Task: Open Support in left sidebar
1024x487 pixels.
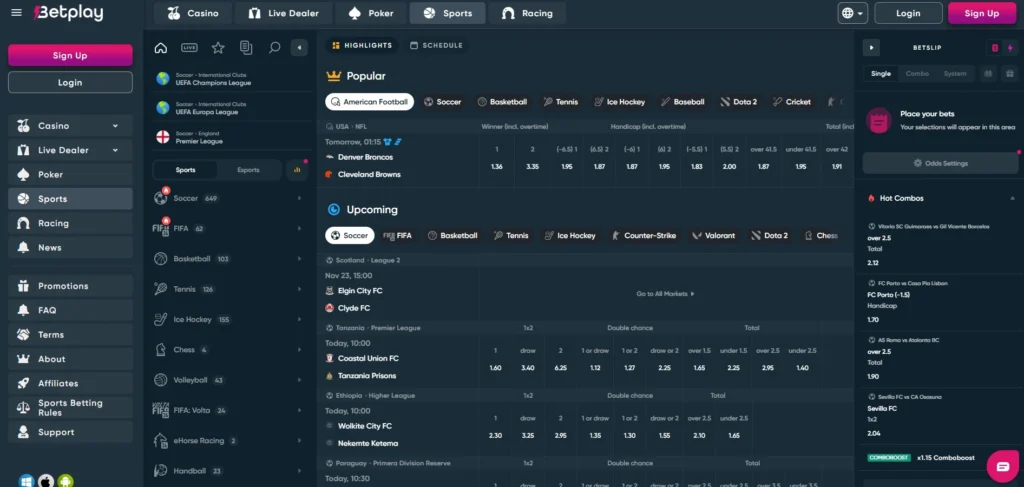Action: coord(70,432)
